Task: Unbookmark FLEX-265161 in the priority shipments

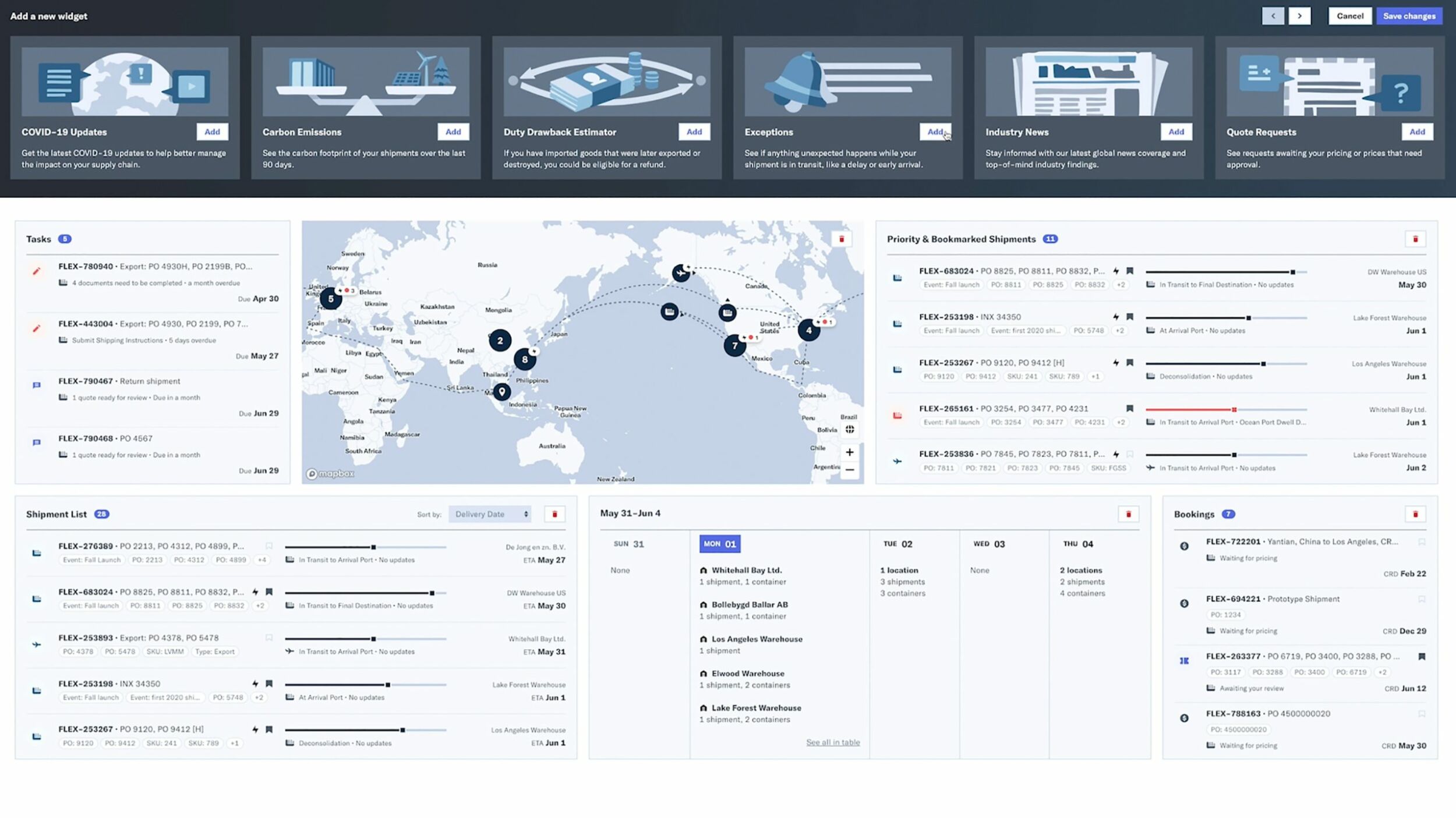Action: [1130, 409]
